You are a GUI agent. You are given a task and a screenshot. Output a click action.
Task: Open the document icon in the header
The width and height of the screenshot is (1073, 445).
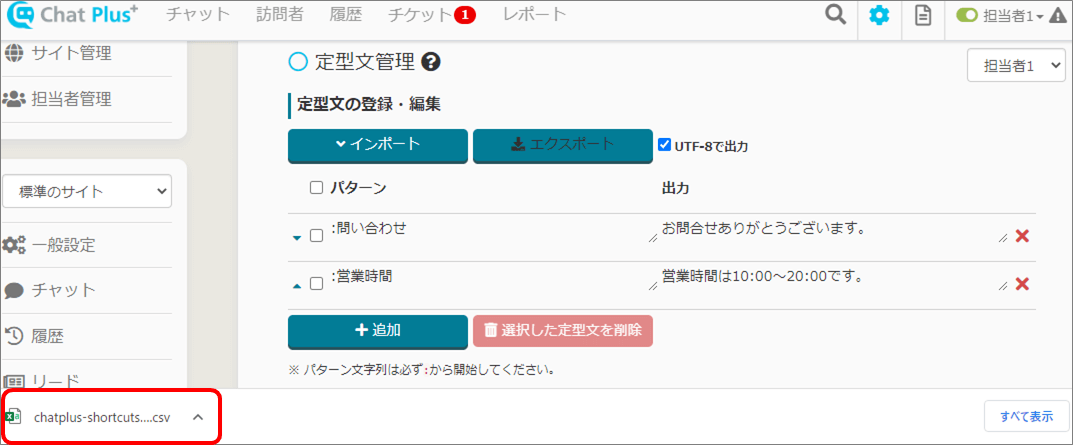click(x=923, y=16)
